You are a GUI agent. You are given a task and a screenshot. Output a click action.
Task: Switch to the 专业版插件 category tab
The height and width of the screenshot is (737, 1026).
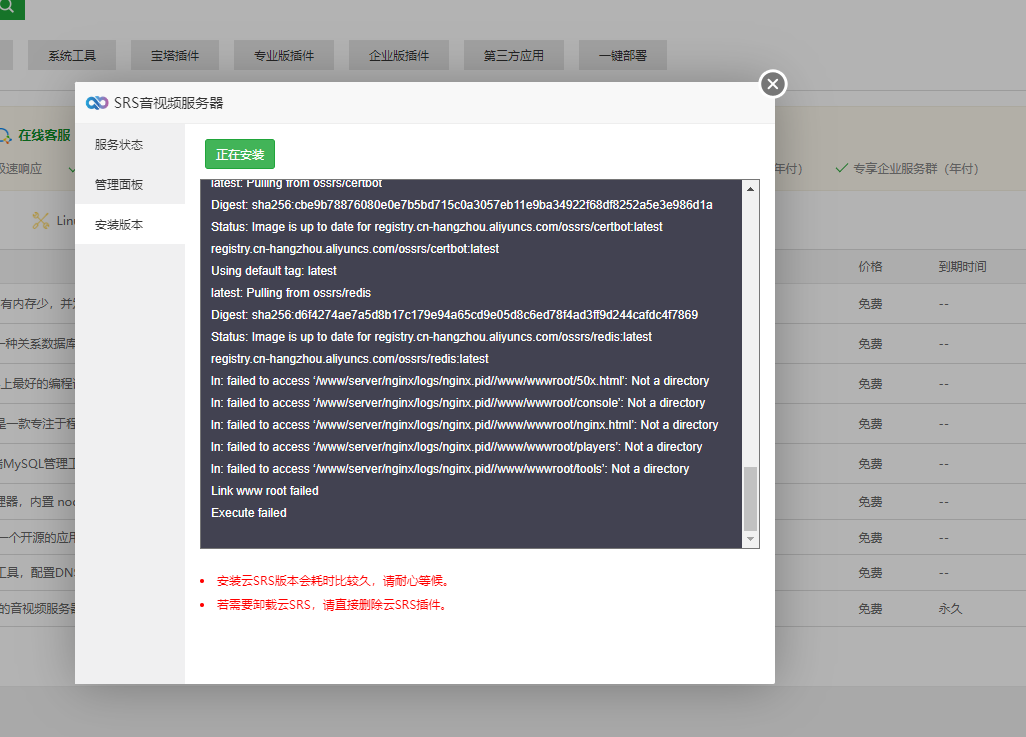pyautogui.click(x=284, y=56)
